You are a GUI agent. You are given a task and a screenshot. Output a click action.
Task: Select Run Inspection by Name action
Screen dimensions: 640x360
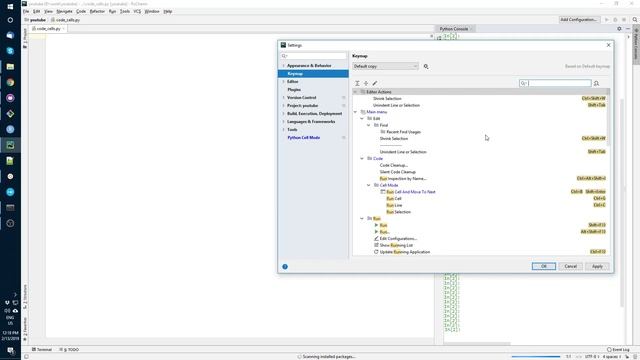(481, 178)
